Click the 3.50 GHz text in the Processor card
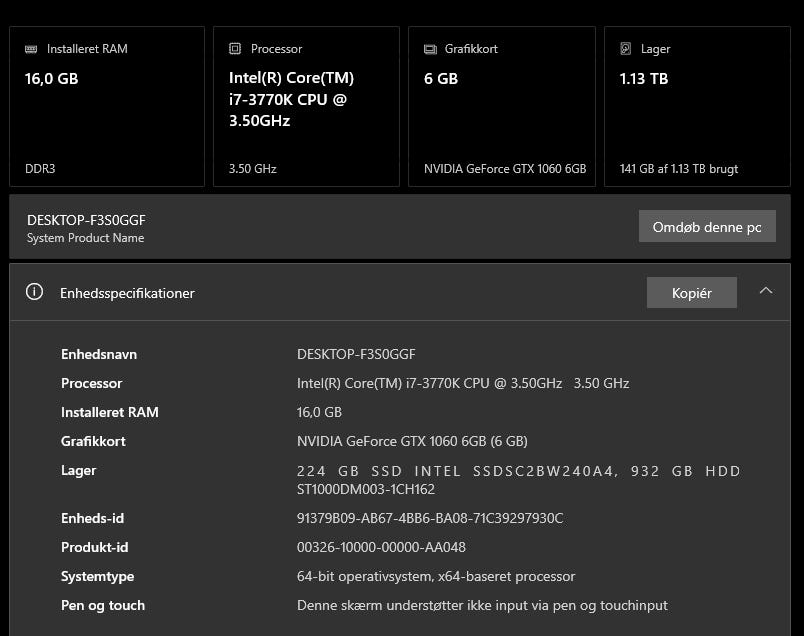 point(252,169)
